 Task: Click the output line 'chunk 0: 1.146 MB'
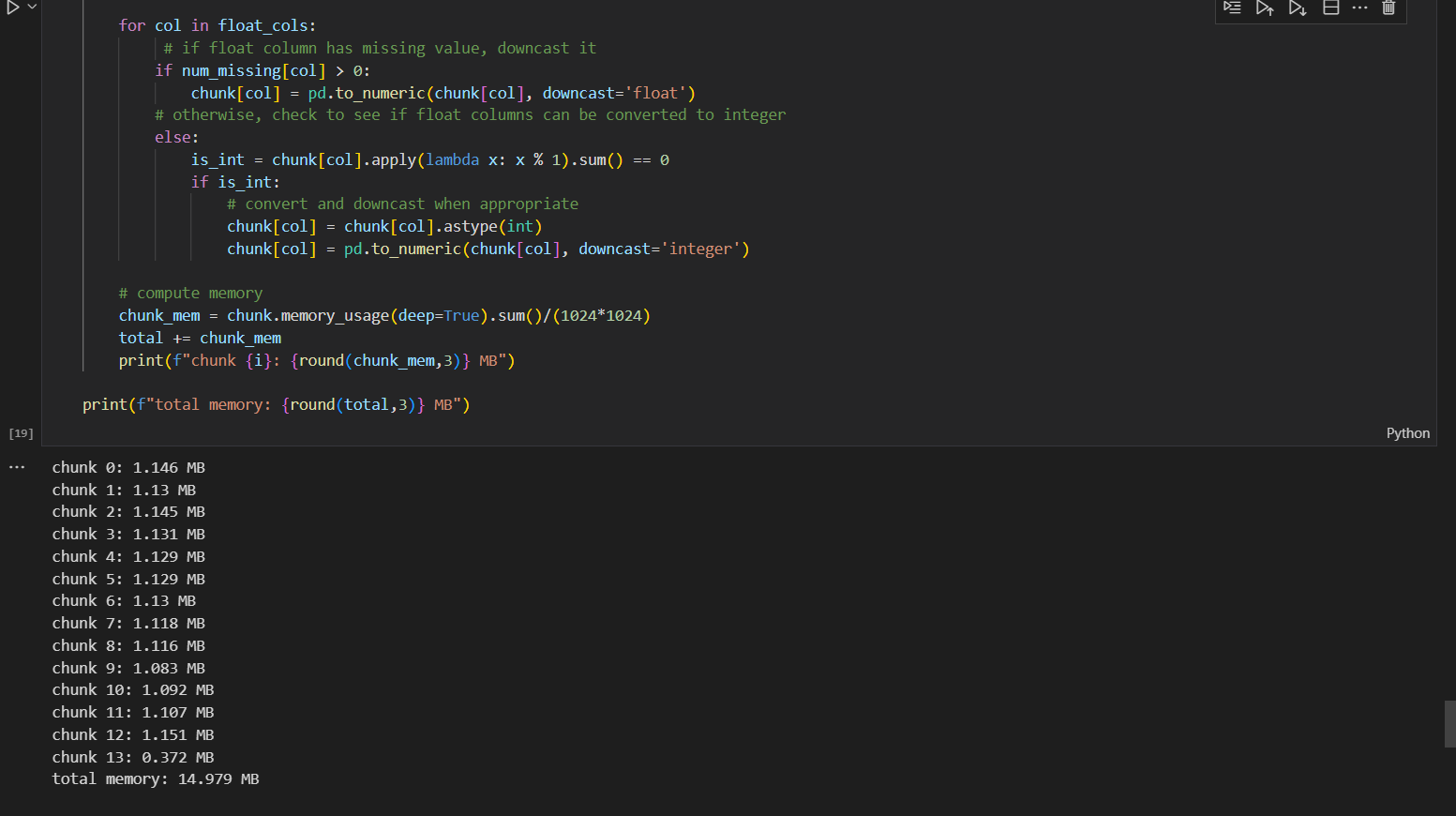click(x=128, y=467)
